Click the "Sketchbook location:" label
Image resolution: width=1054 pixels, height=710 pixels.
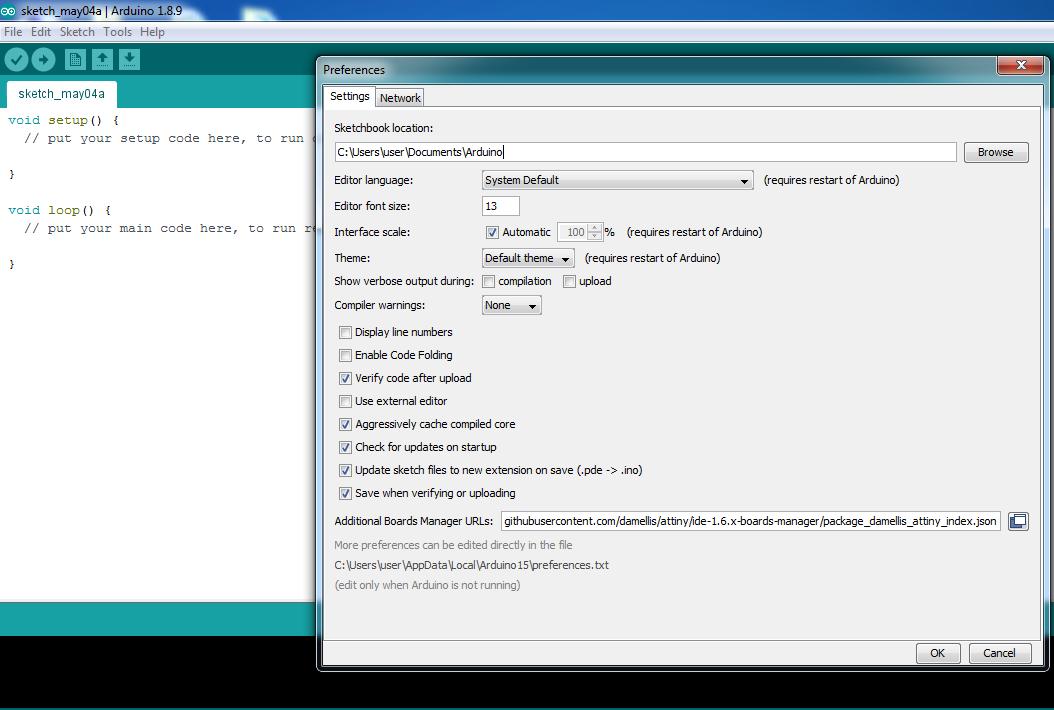pos(383,128)
